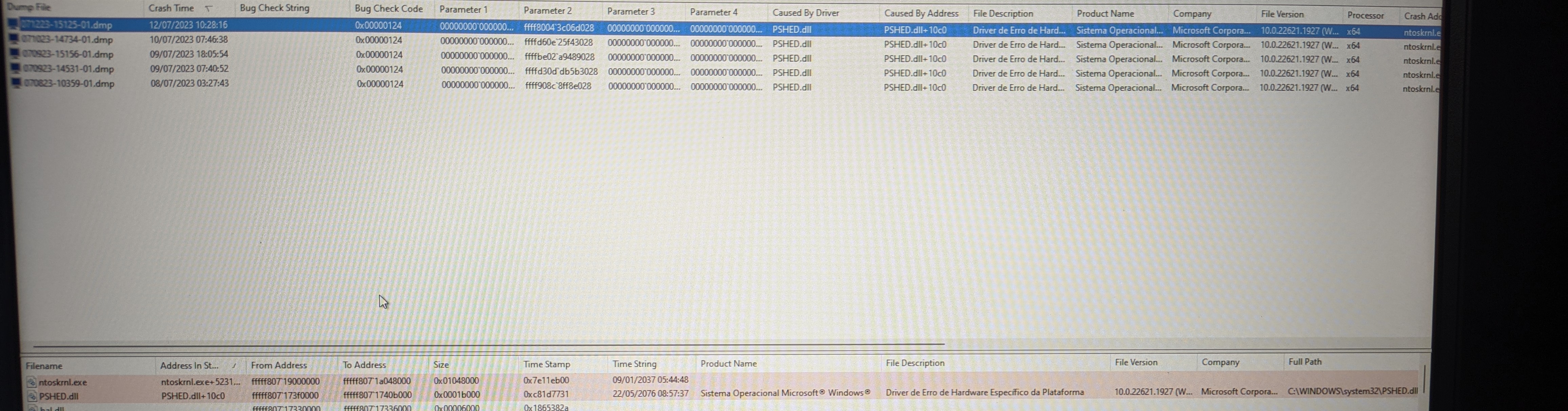
Task: Click the C:\WINDOWS\system32\PSHED.dll path cell
Action: pos(1353,392)
